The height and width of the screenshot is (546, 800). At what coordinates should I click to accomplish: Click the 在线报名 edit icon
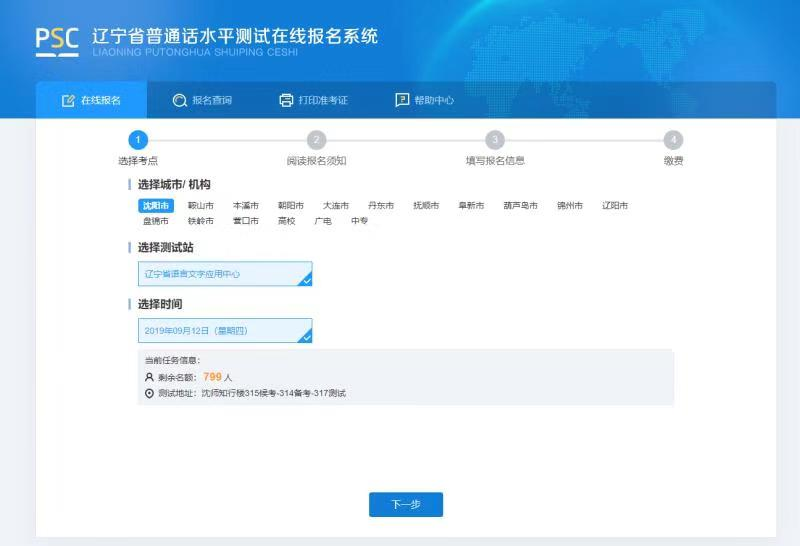point(68,100)
